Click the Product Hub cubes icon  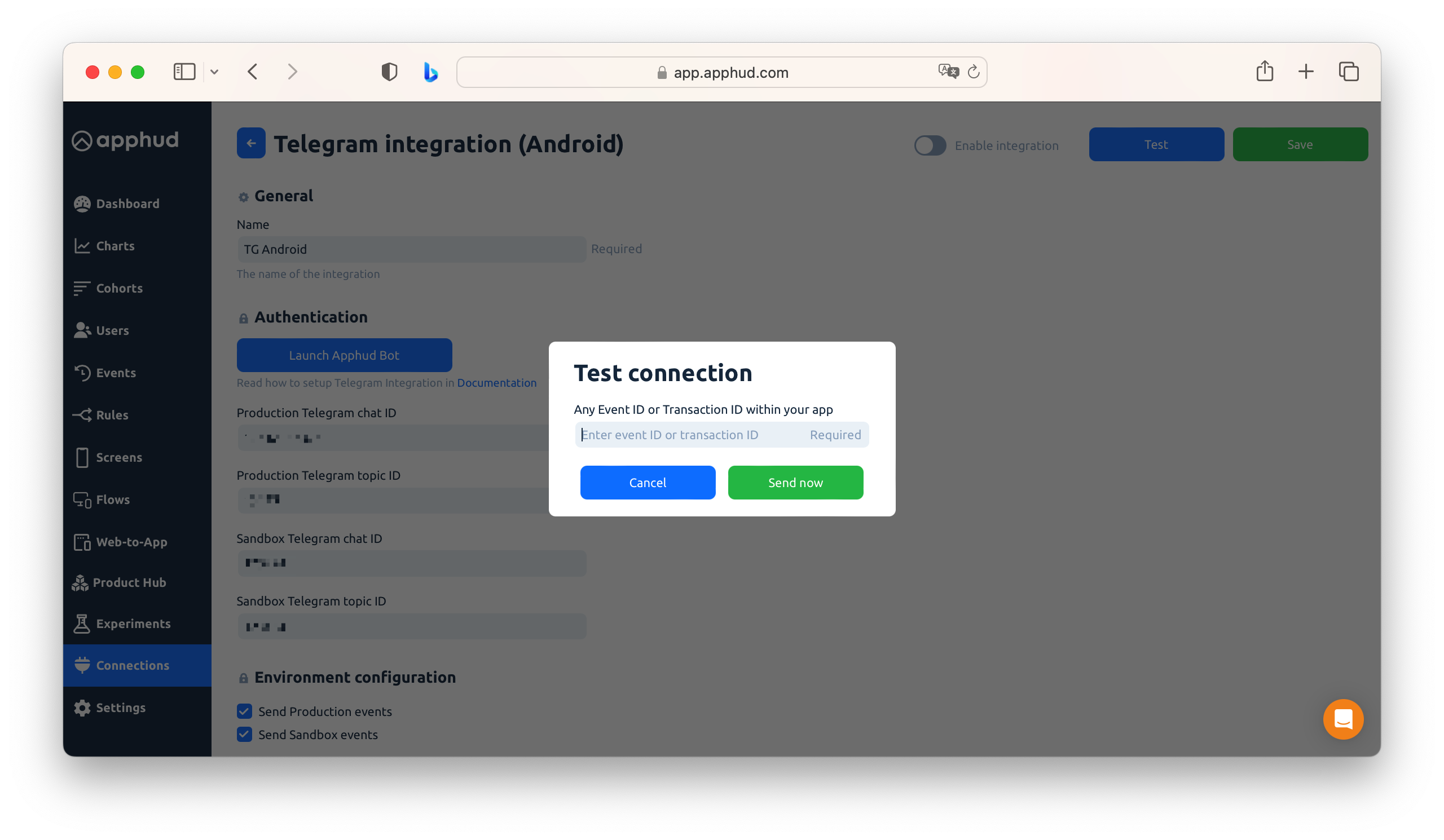(x=80, y=583)
